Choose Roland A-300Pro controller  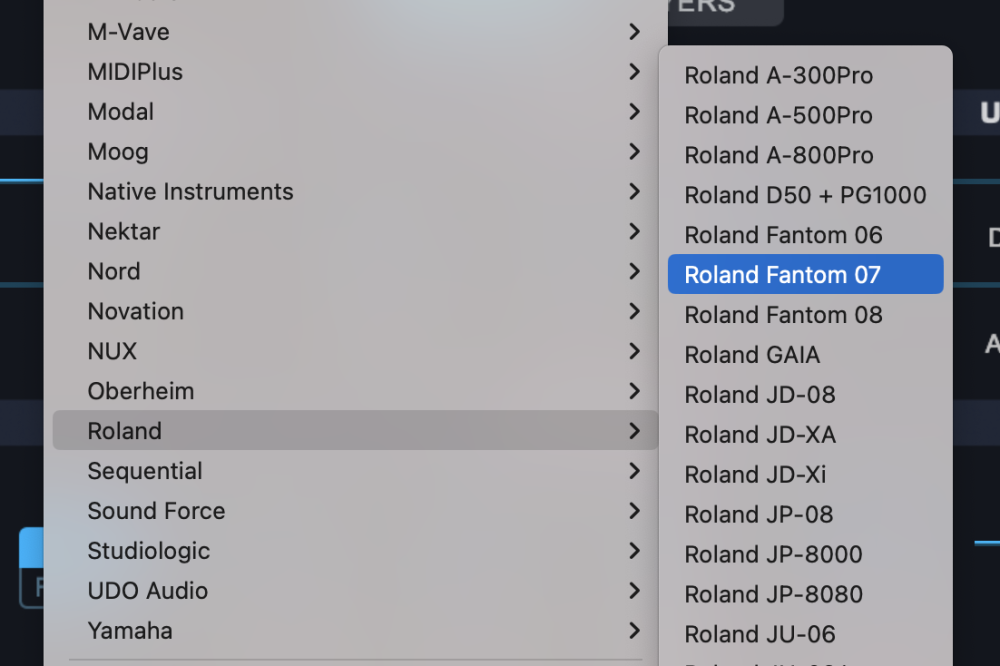[x=778, y=76]
